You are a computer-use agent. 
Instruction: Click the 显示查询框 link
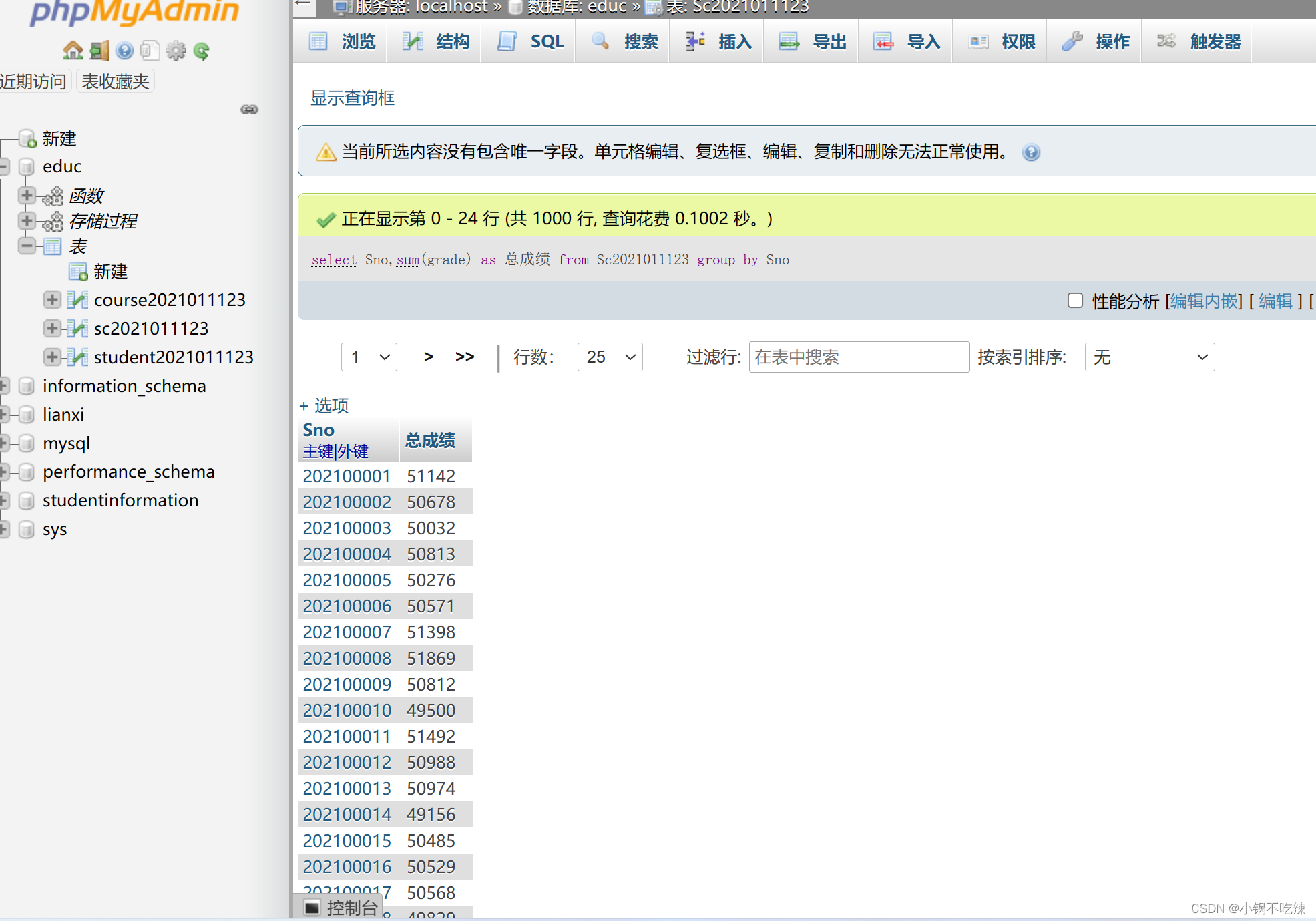(x=352, y=98)
